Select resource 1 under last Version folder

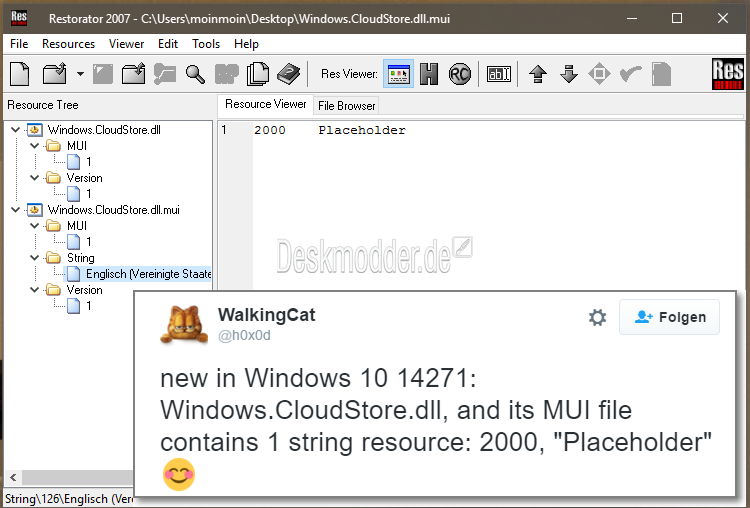[88, 306]
